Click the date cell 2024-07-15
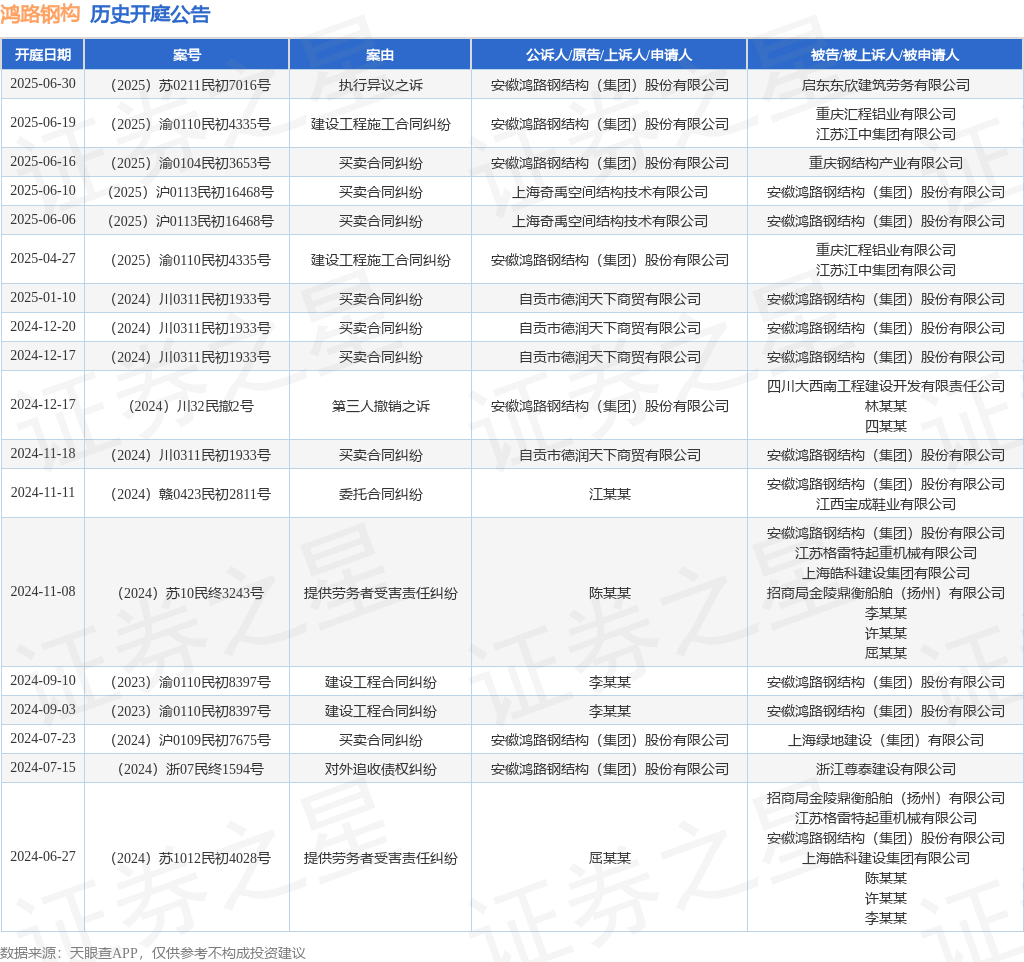The width and height of the screenshot is (1024, 962). tap(43, 767)
